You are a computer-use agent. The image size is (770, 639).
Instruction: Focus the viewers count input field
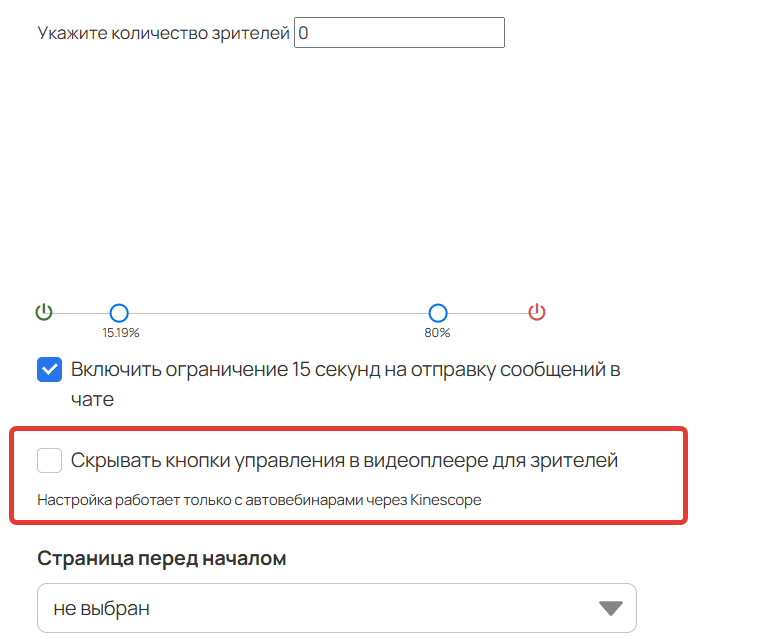coord(399,33)
